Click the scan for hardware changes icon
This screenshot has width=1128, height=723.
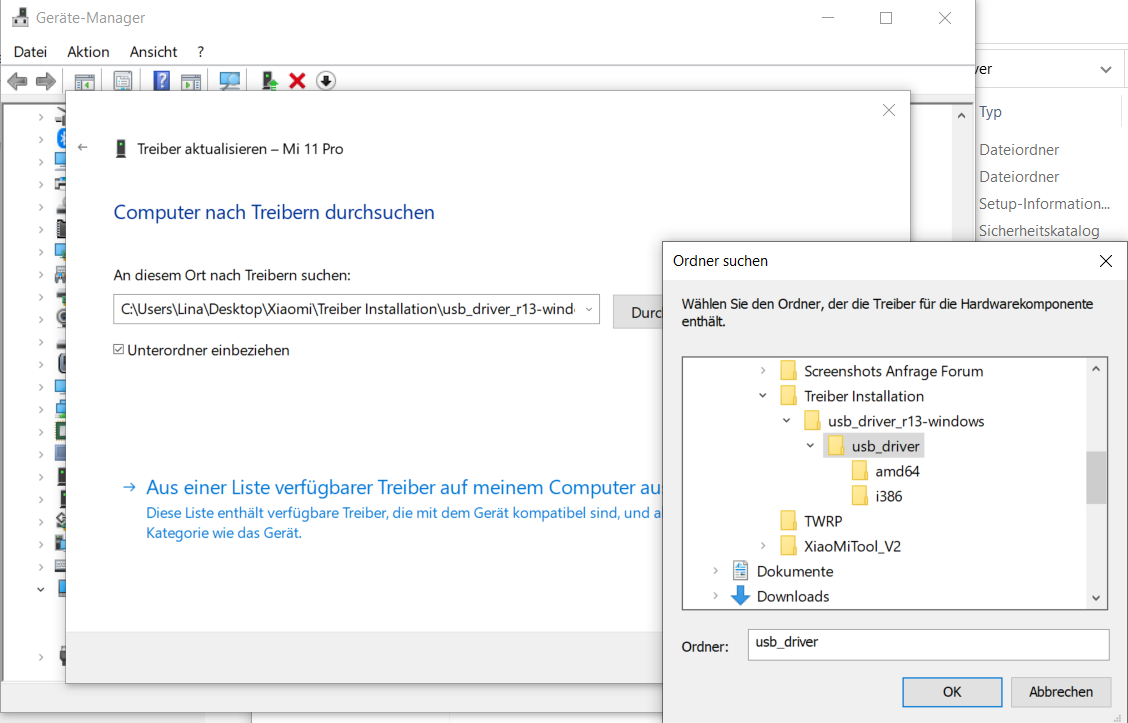click(x=230, y=81)
